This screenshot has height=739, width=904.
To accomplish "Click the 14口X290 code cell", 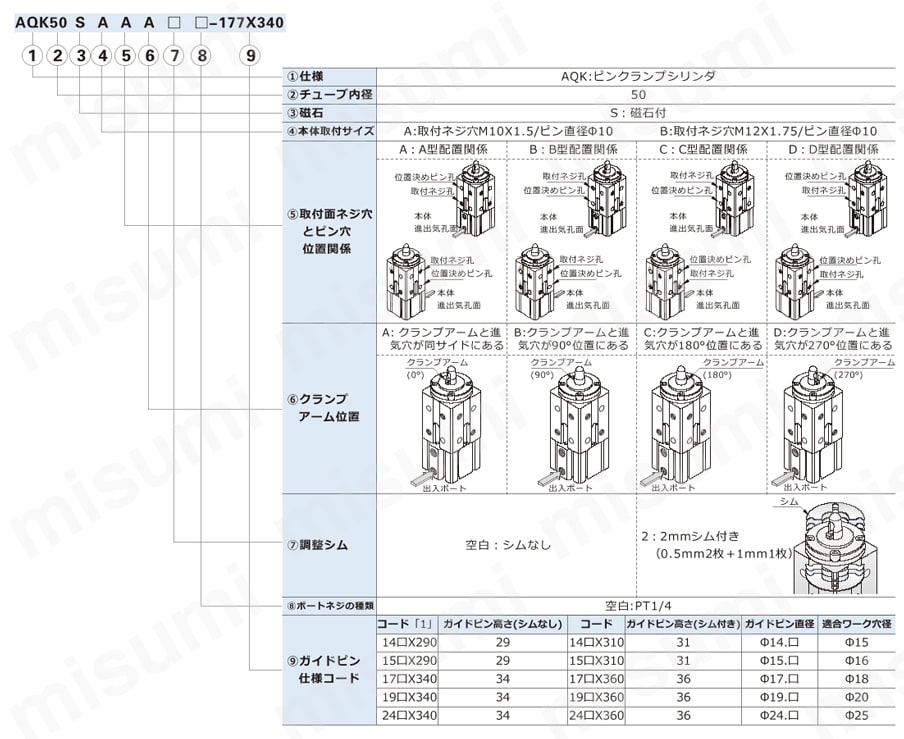I will coord(409,642).
